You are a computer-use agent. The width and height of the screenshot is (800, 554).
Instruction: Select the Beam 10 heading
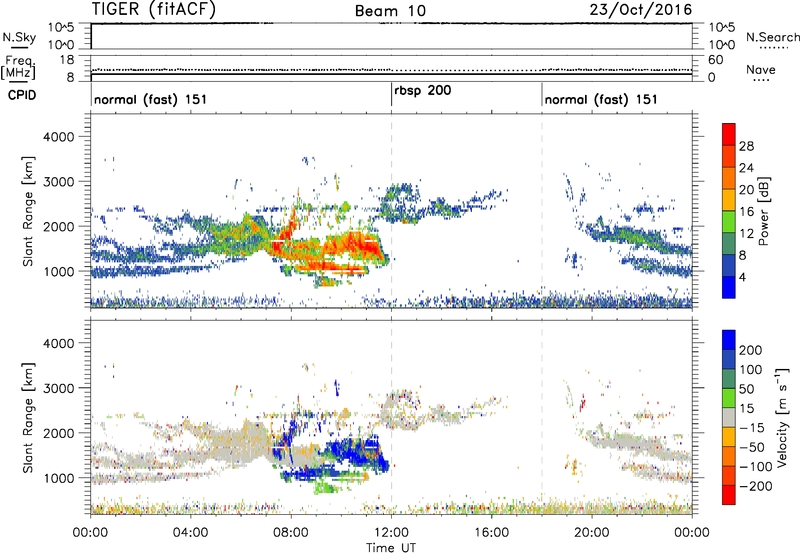click(x=390, y=11)
